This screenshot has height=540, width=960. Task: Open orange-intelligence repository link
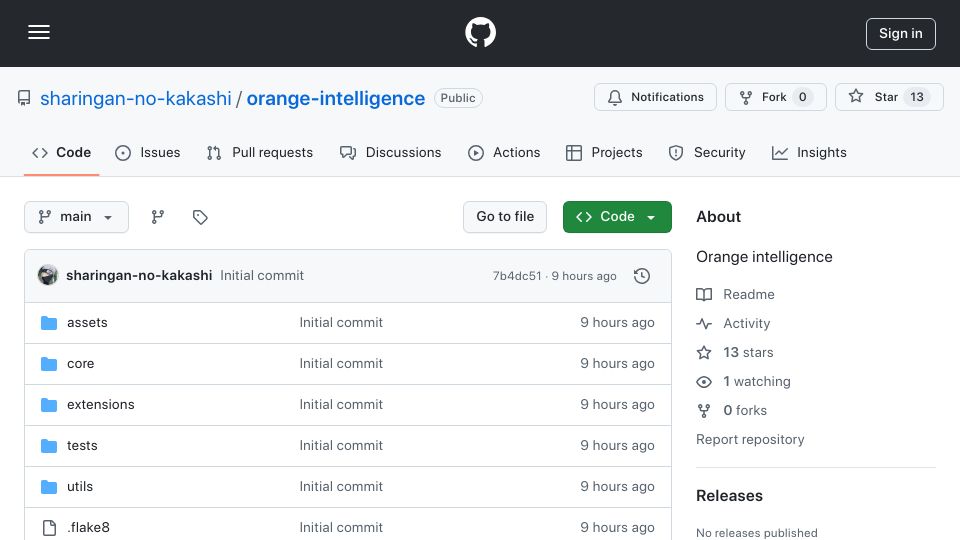tap(336, 98)
